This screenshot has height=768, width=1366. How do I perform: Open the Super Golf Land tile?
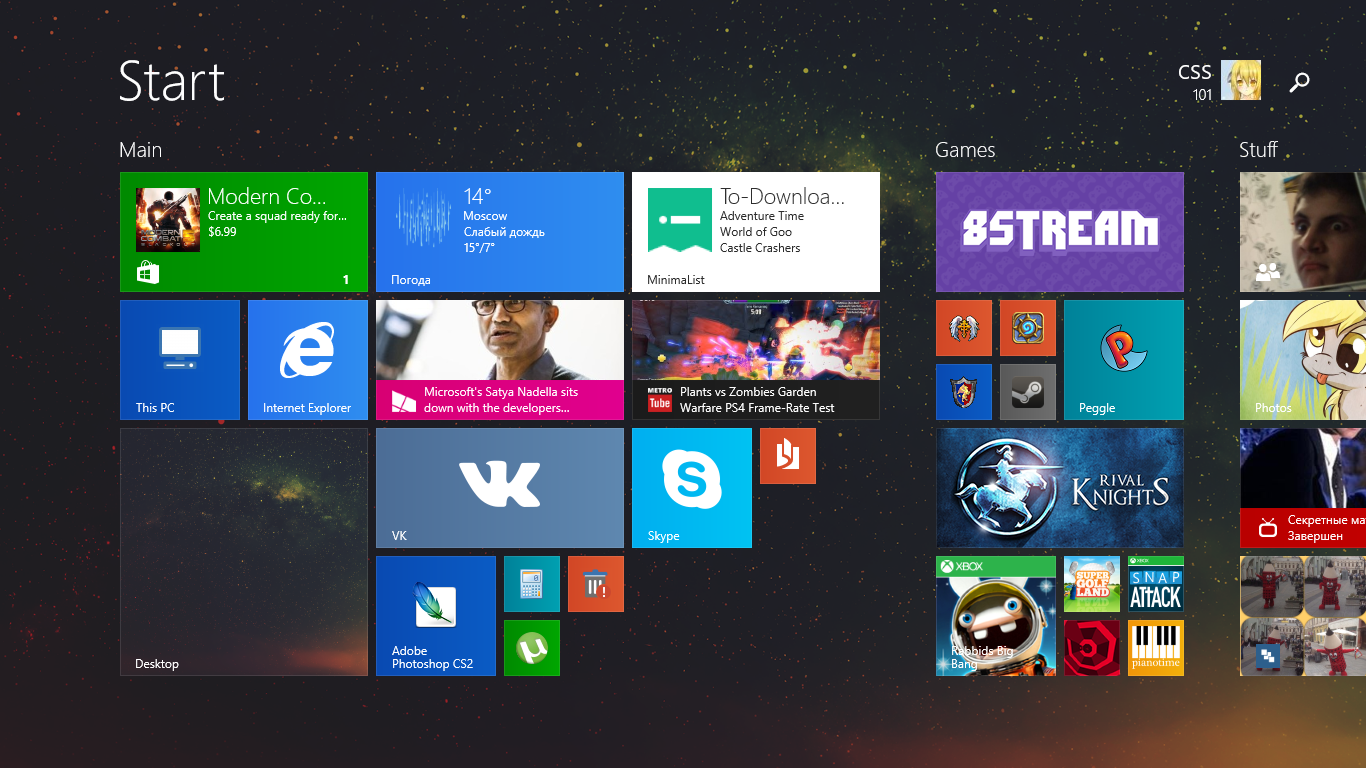pos(1092,584)
